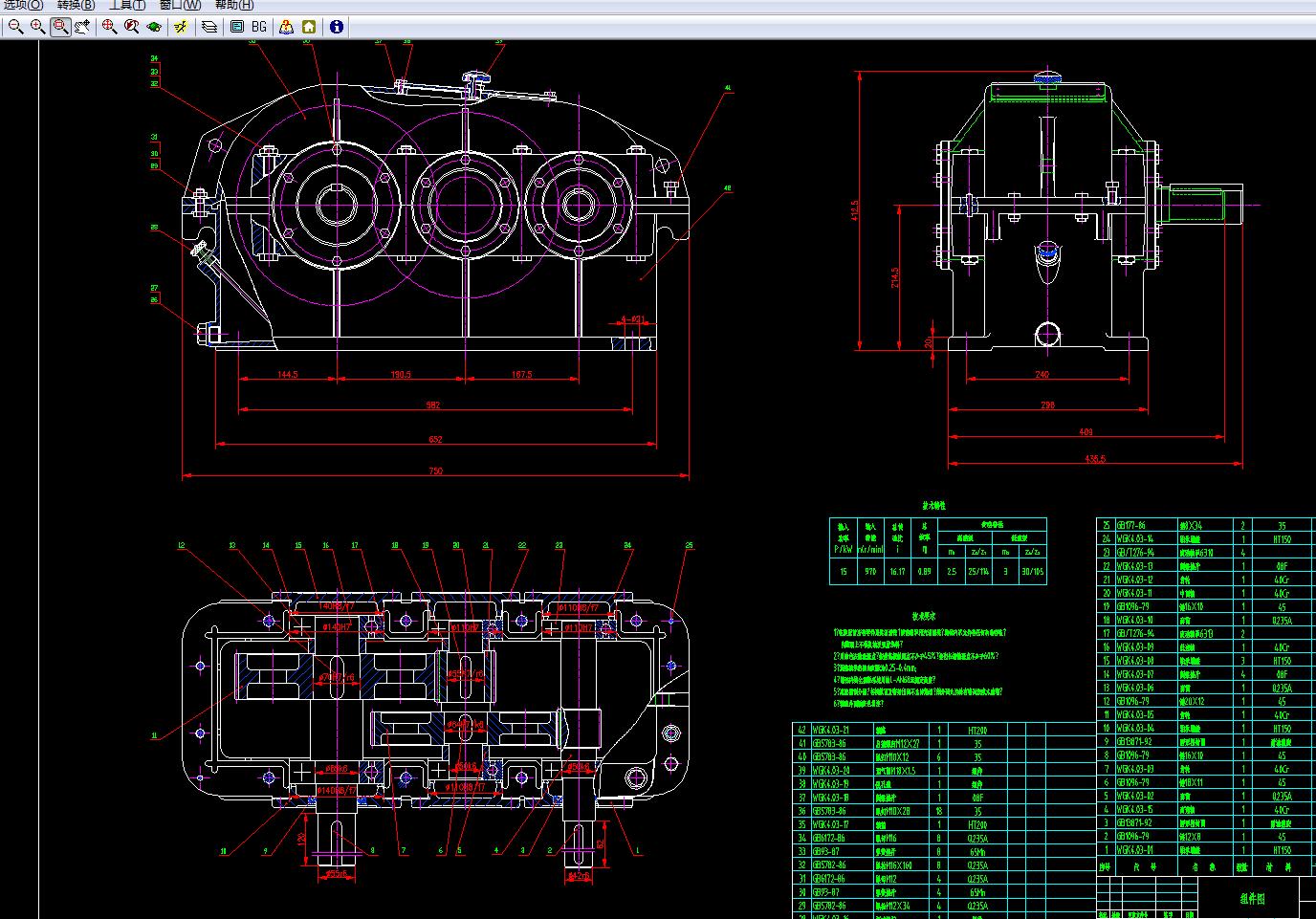Select the pan hand tool
This screenshot has width=1316, height=919.
coord(83,27)
